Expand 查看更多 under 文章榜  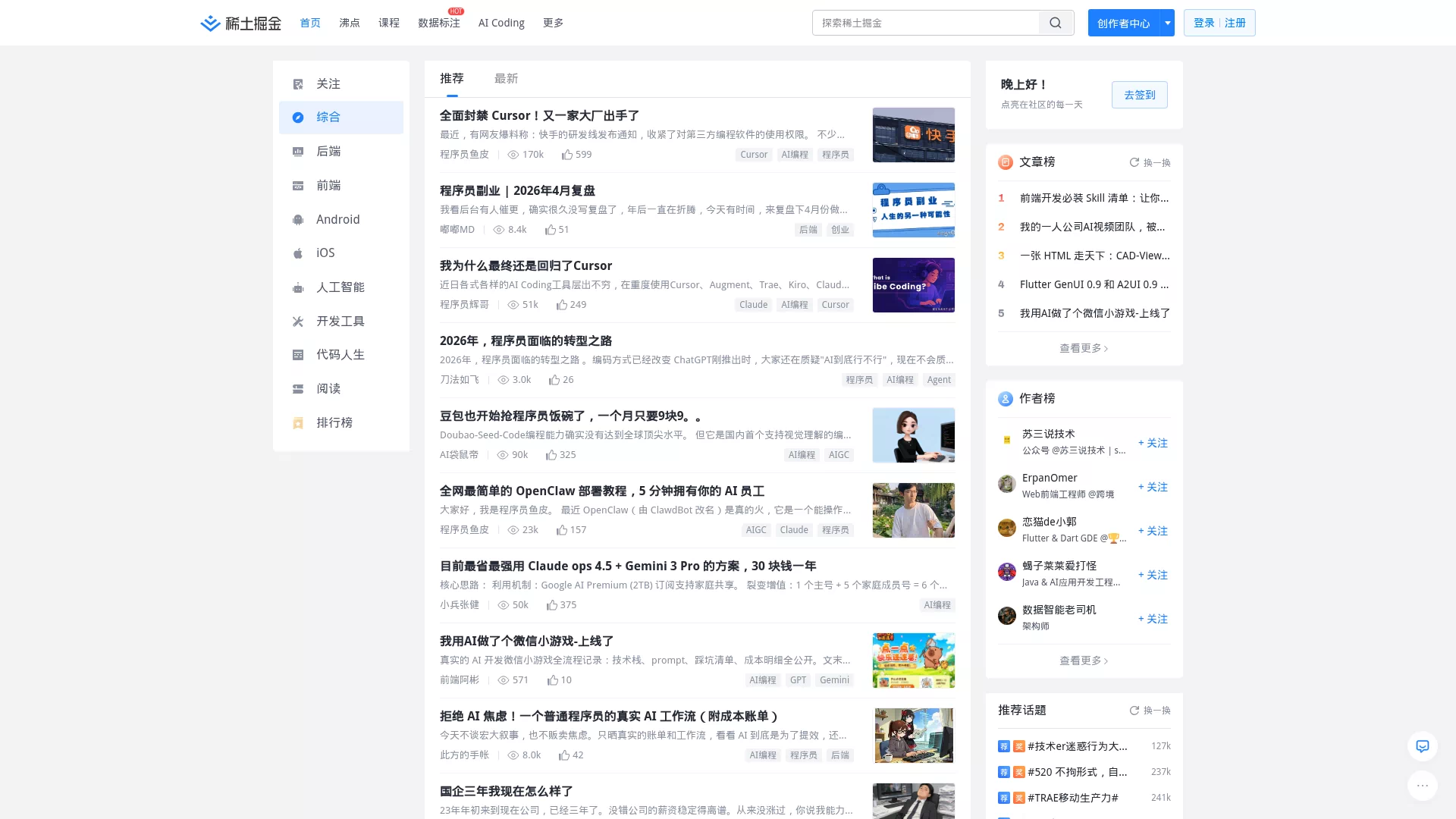[x=1084, y=348]
